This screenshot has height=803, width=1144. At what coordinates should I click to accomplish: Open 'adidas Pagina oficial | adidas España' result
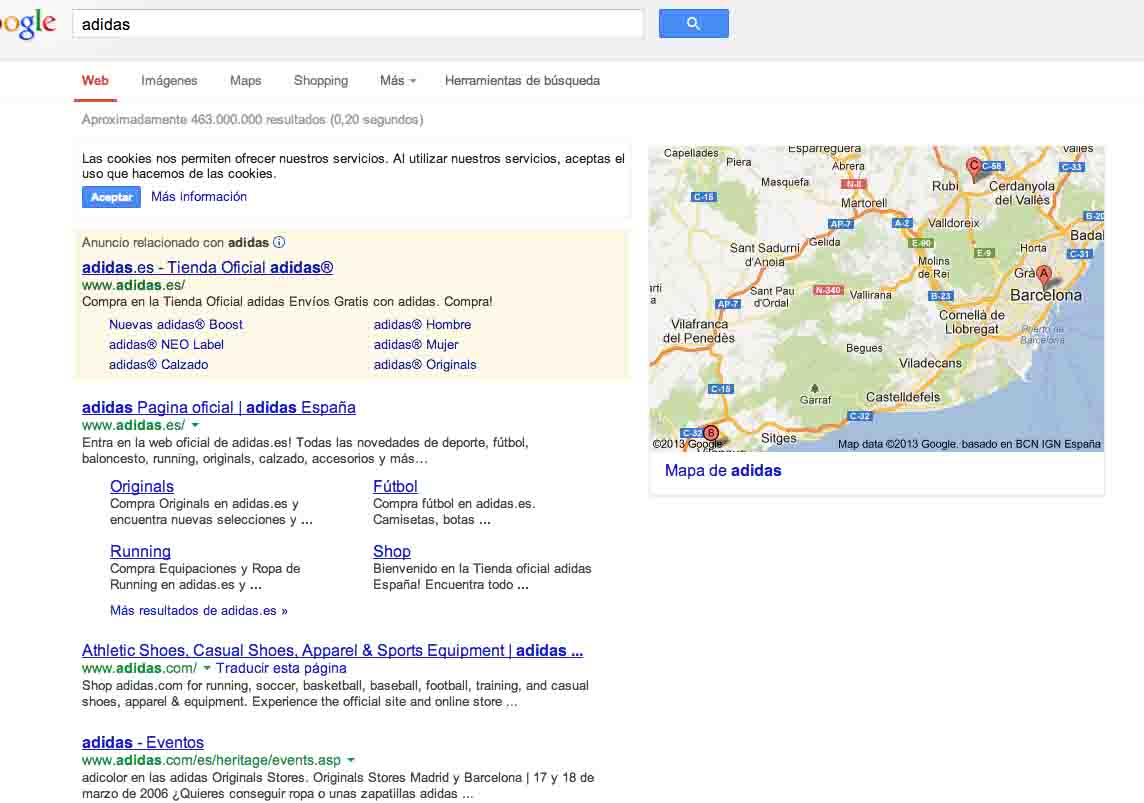[x=219, y=407]
